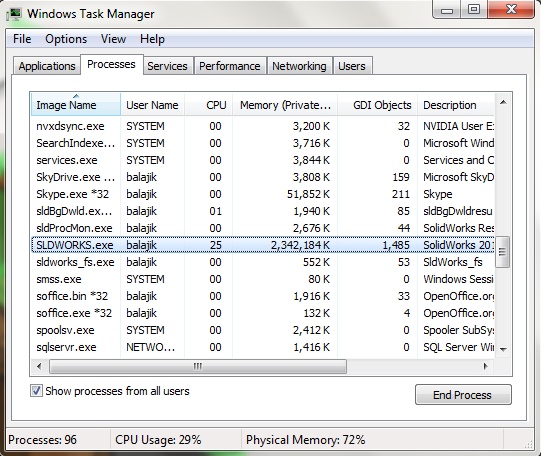Click the Processes: 96 status entry
The image size is (541, 456).
coord(42,440)
